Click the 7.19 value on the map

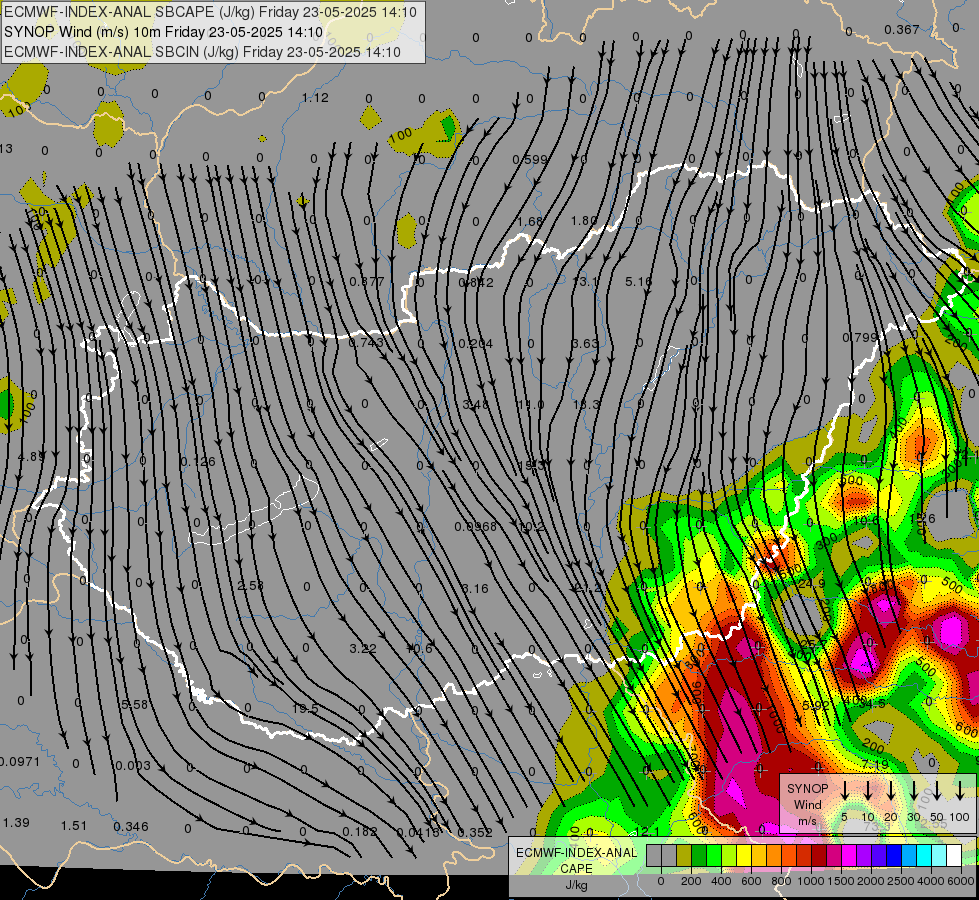(x=875, y=764)
